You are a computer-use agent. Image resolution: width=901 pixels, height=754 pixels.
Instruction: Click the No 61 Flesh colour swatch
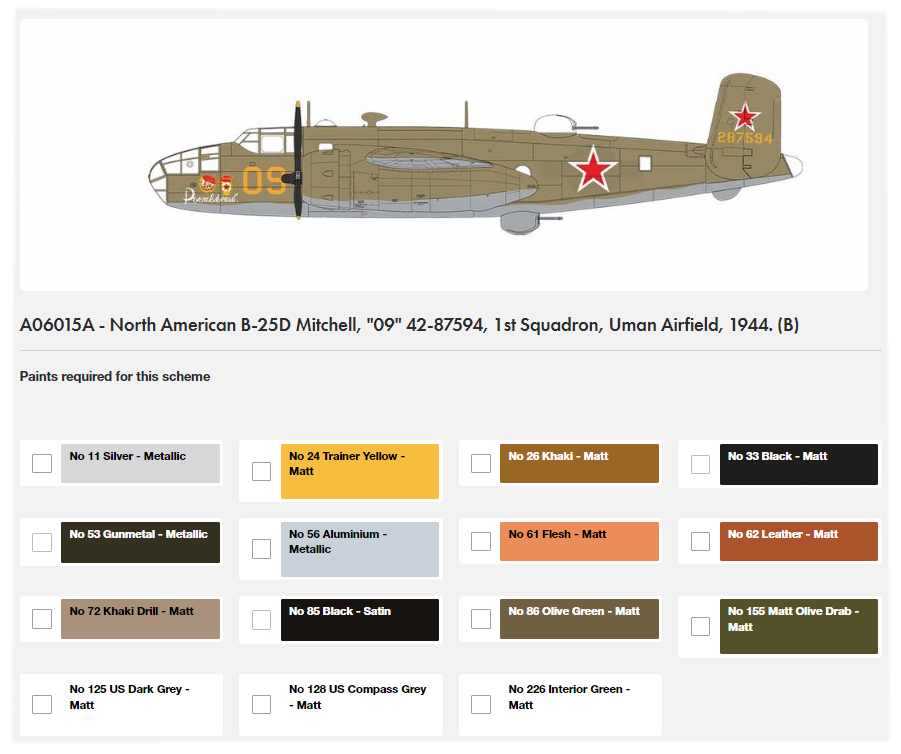coord(579,541)
